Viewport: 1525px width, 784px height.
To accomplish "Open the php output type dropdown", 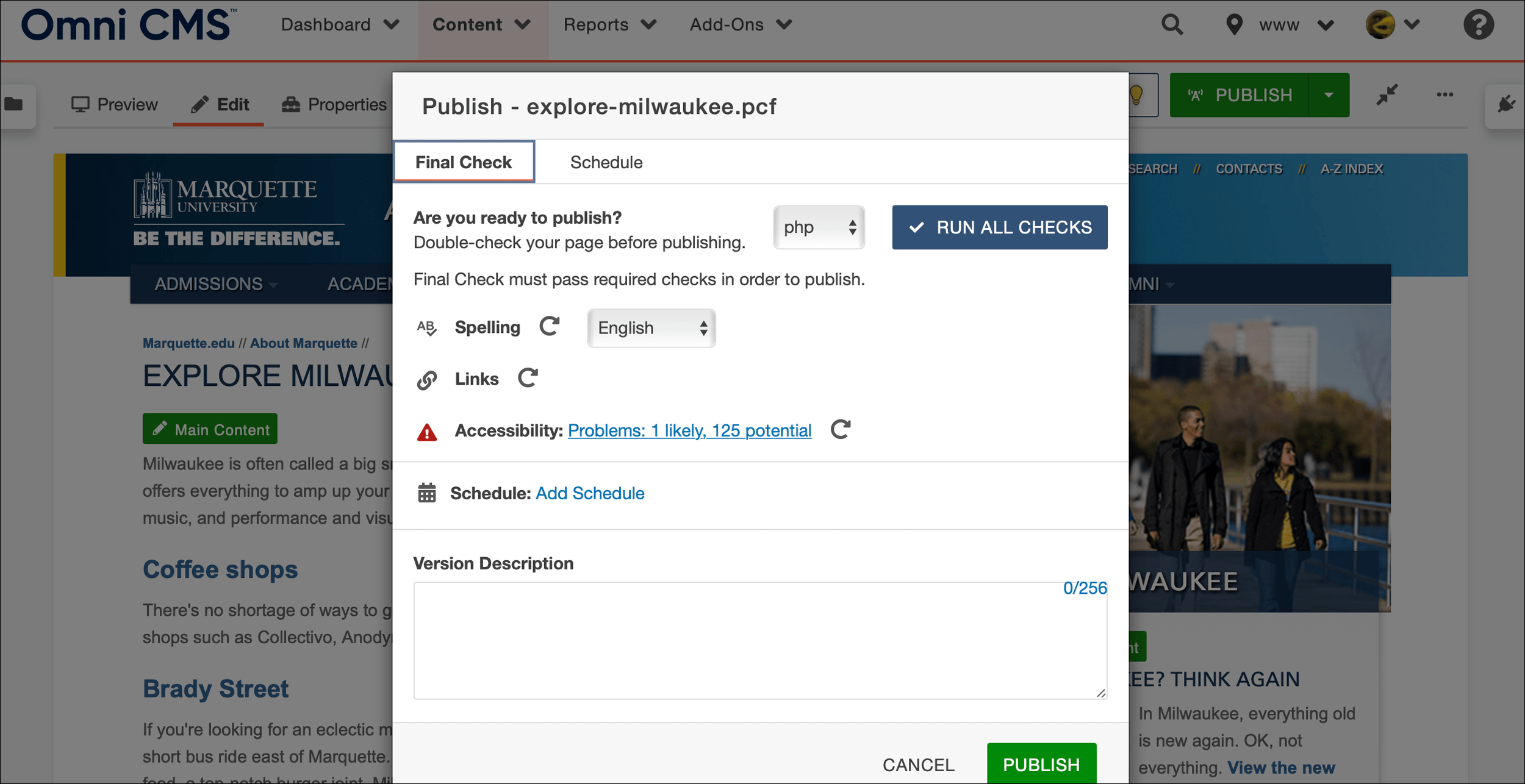I will coord(819,227).
